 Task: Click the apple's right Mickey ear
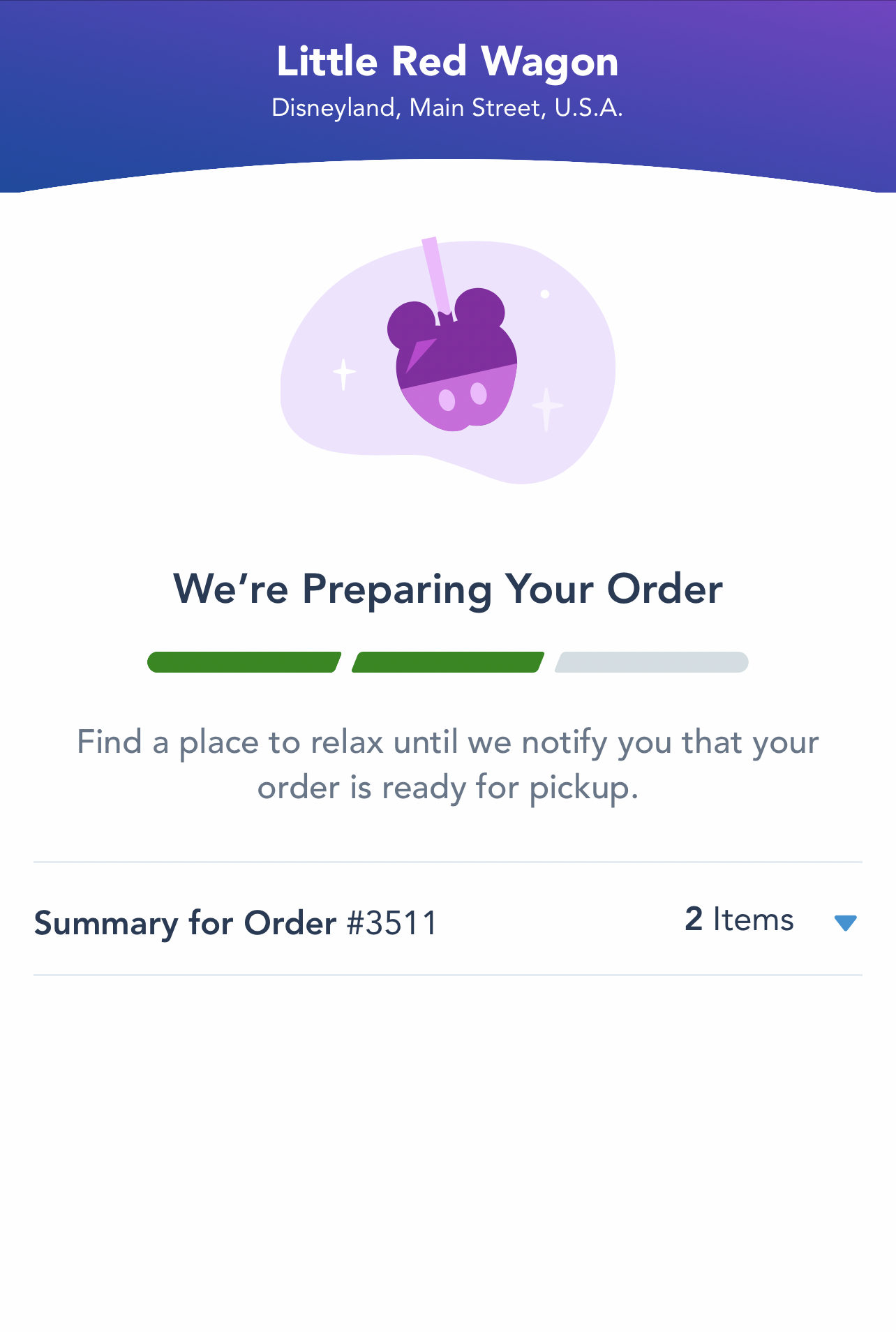click(x=480, y=310)
